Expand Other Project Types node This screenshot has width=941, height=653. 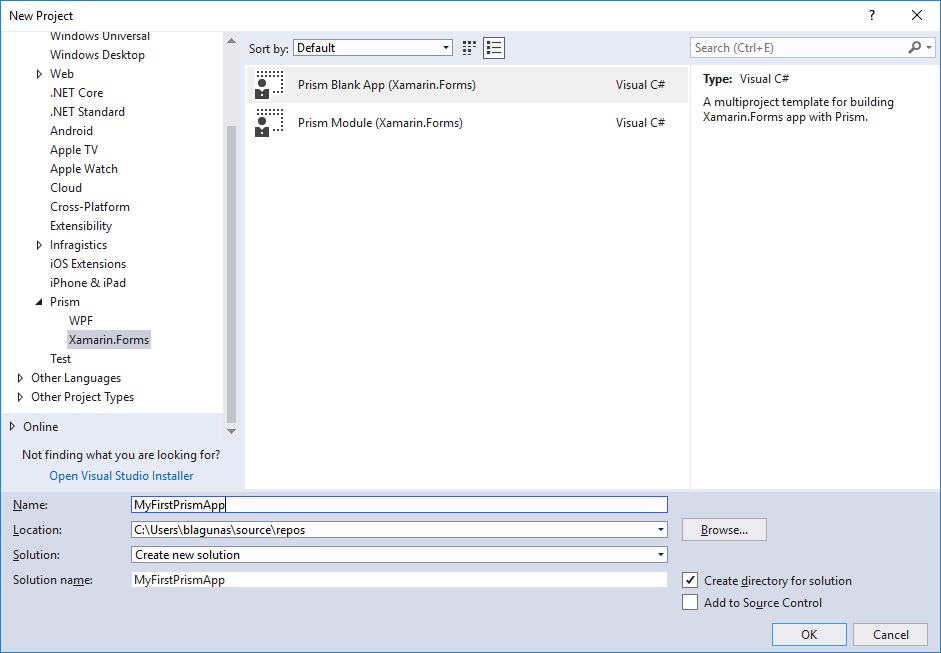tap(20, 397)
